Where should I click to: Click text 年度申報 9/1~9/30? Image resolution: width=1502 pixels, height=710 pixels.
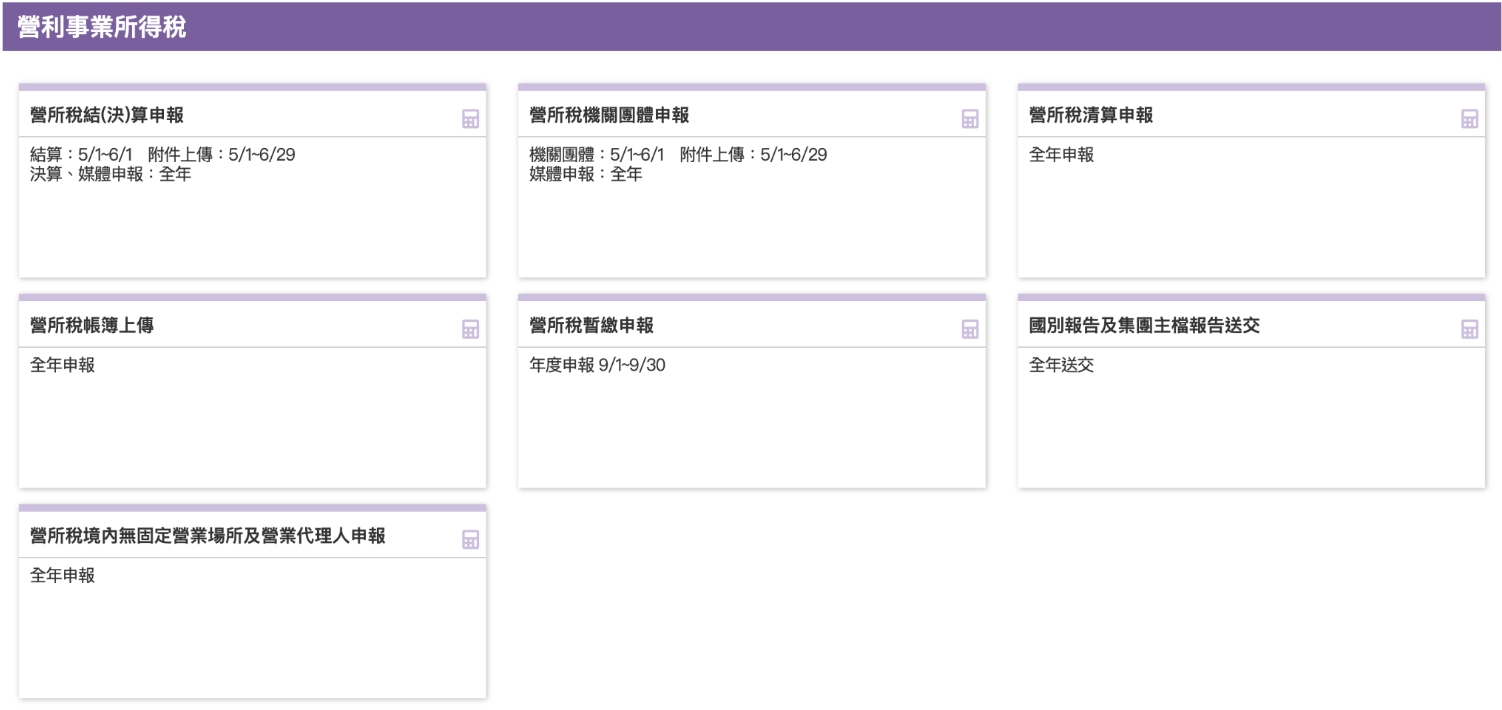597,365
